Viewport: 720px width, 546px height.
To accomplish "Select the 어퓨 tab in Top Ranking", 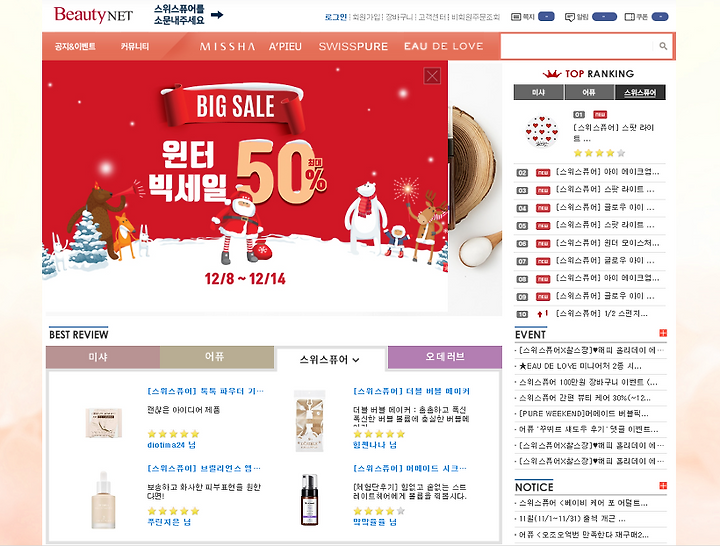I will (x=589, y=92).
